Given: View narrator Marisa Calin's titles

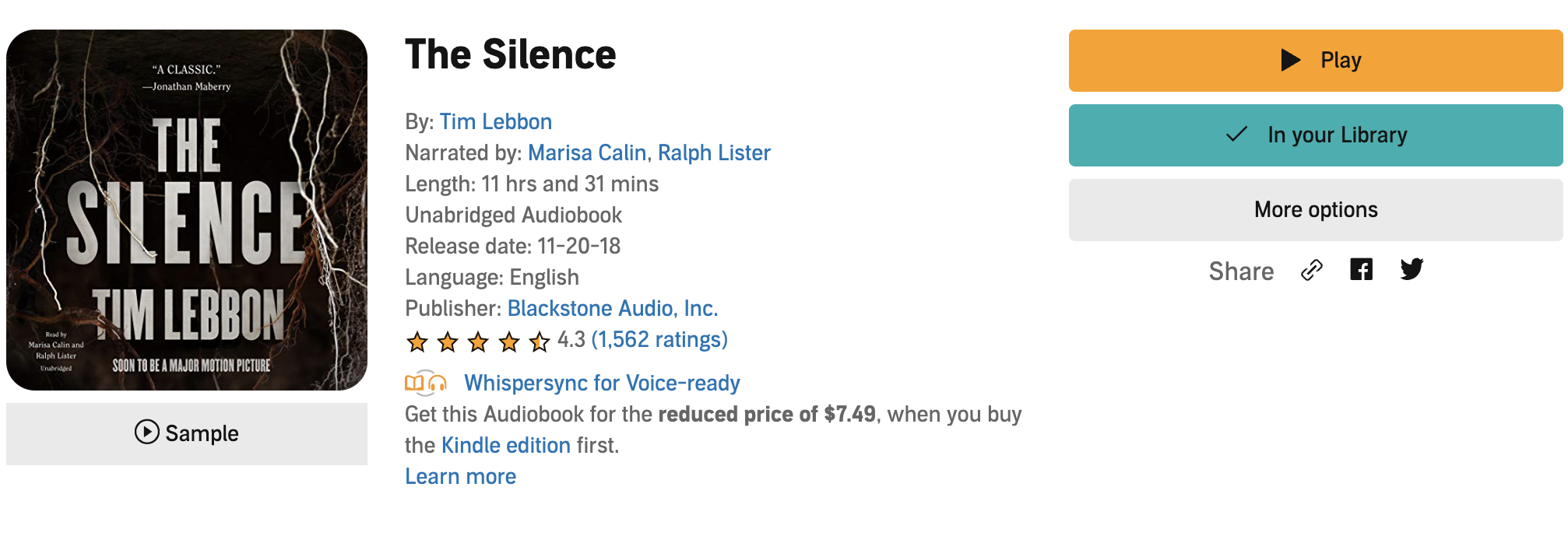Looking at the screenshot, I should click(x=587, y=153).
